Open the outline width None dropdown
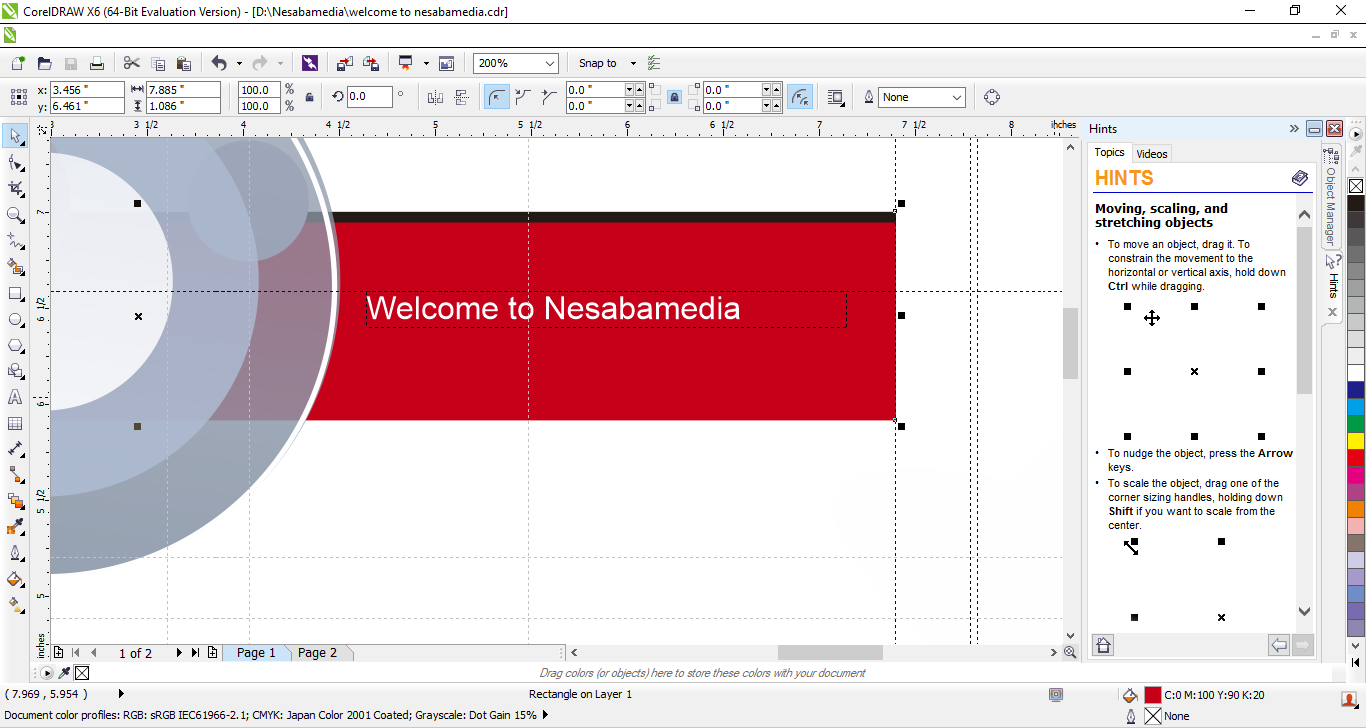The height and width of the screenshot is (728, 1366). [957, 97]
